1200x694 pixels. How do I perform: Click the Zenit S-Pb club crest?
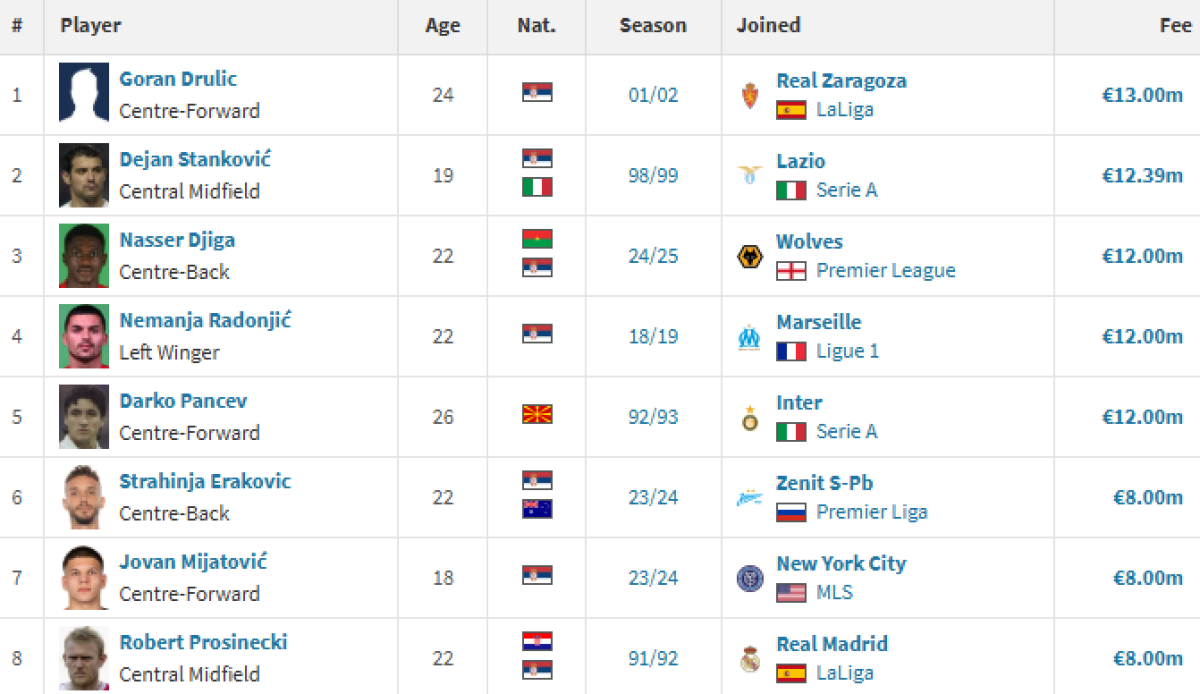[750, 498]
